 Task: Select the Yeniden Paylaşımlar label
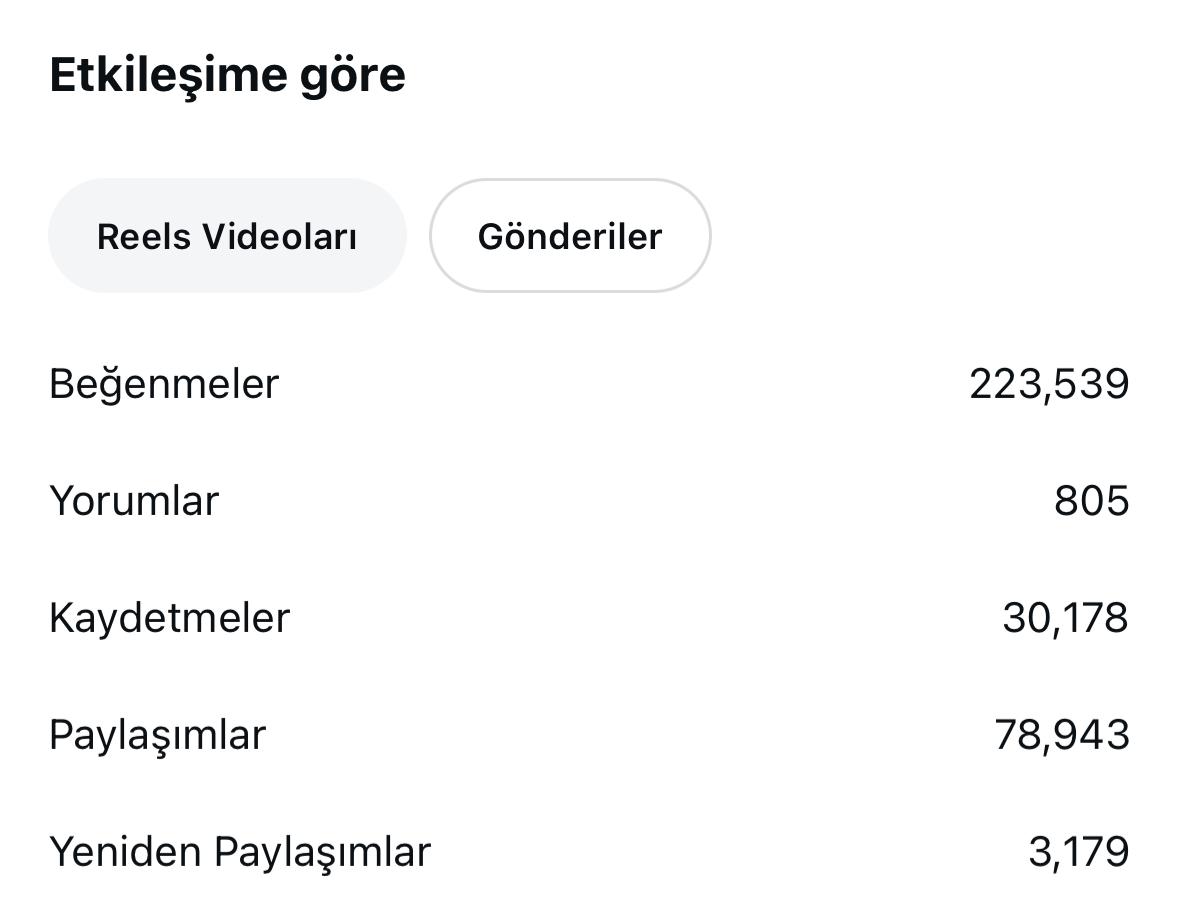240,853
